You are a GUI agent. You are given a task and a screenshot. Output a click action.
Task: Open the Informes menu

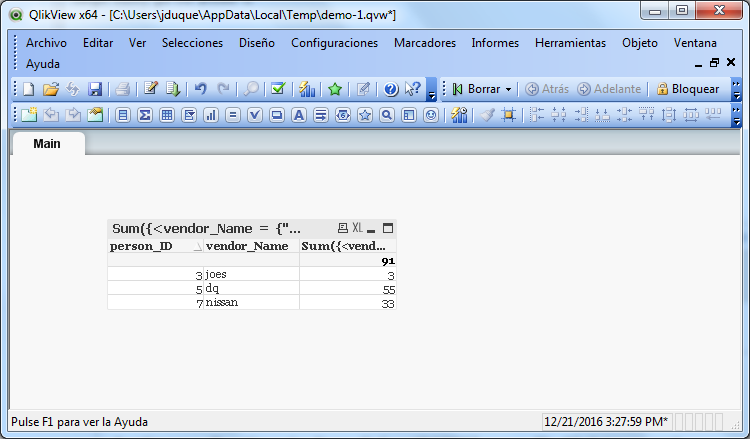tap(495, 43)
